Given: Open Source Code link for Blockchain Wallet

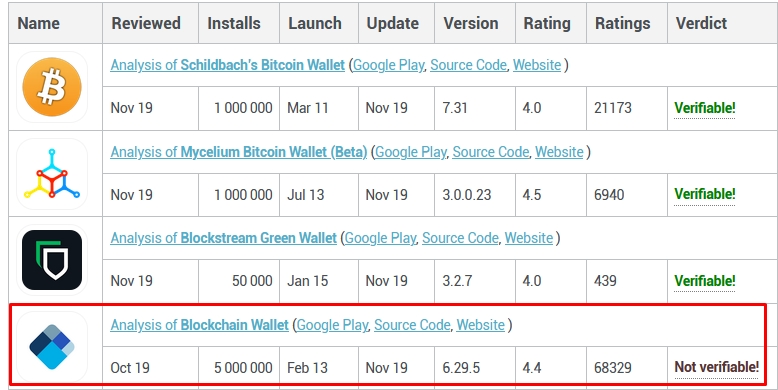Looking at the screenshot, I should tap(412, 325).
